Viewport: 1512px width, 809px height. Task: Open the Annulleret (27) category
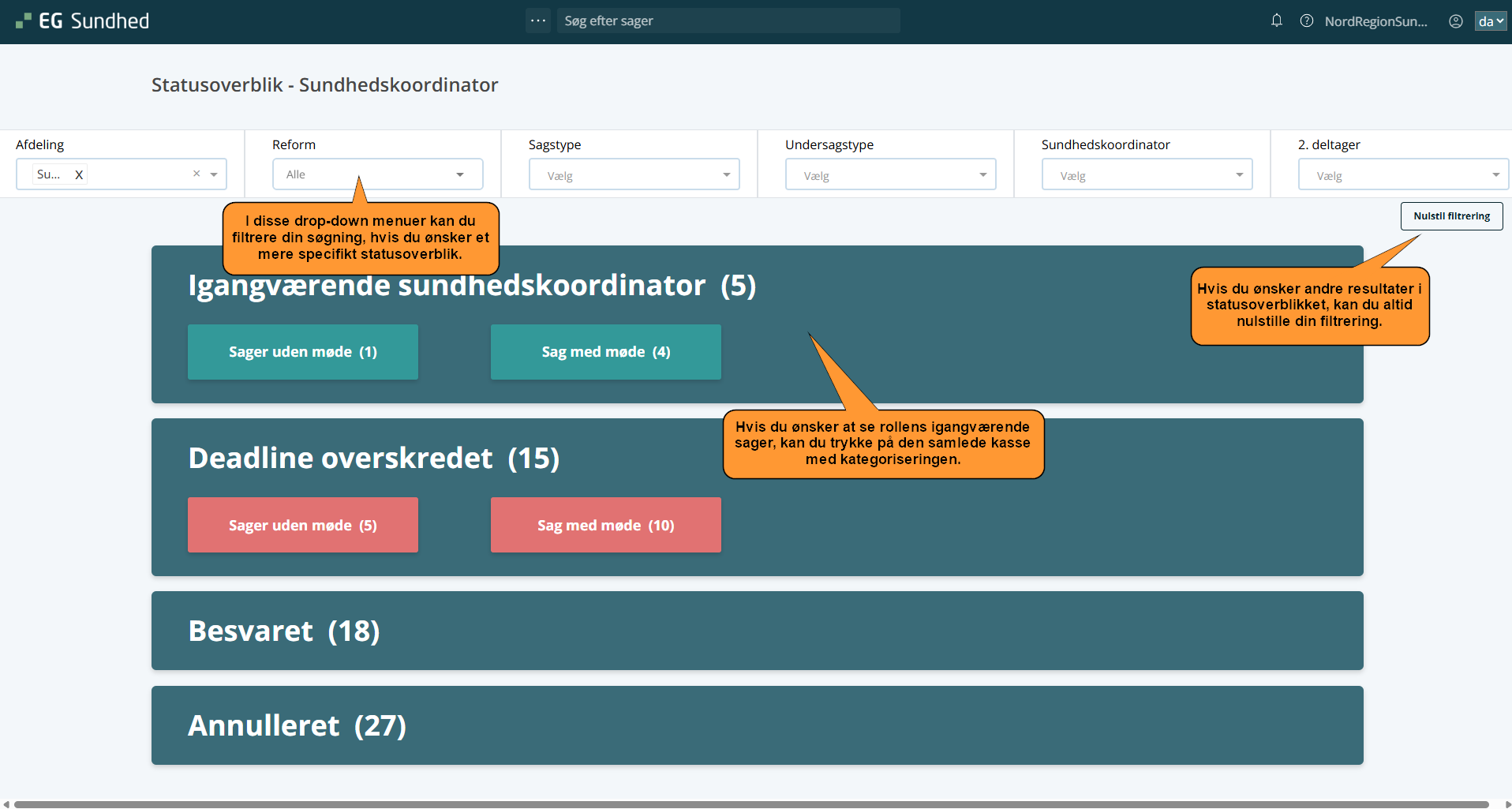point(757,725)
